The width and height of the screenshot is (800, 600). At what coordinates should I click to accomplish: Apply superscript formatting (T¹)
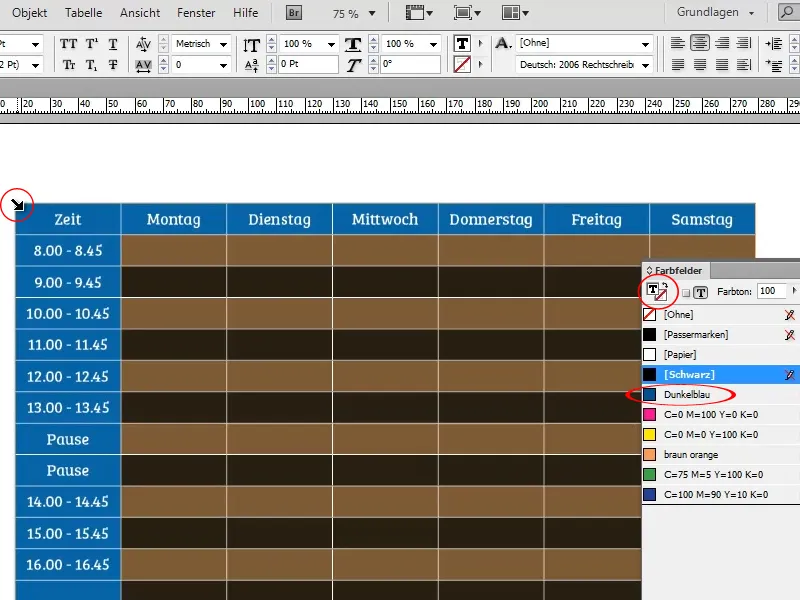tap(92, 44)
